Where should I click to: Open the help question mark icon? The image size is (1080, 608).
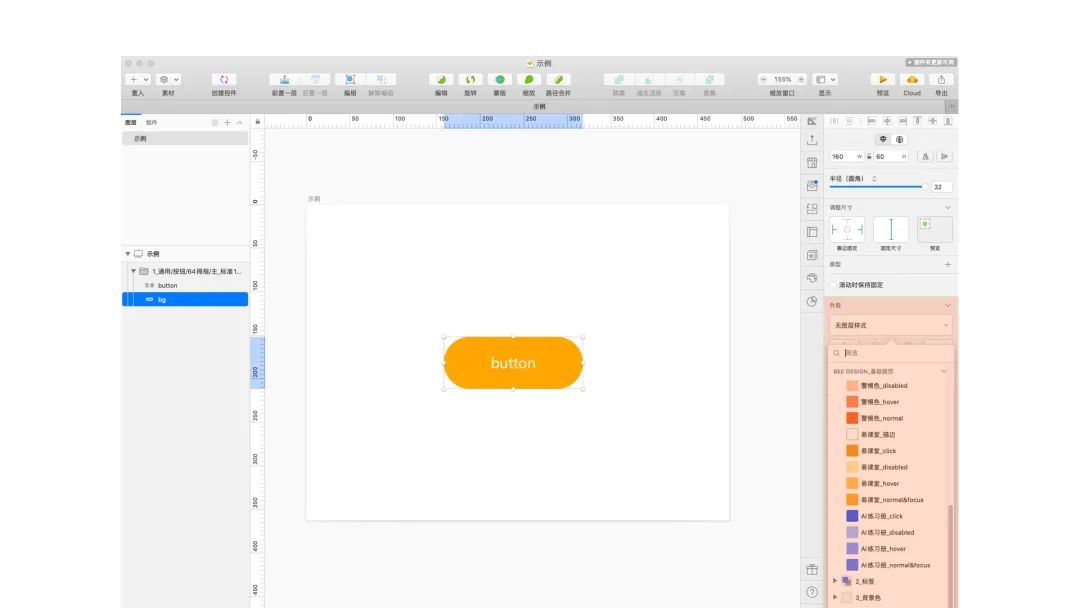[x=812, y=592]
